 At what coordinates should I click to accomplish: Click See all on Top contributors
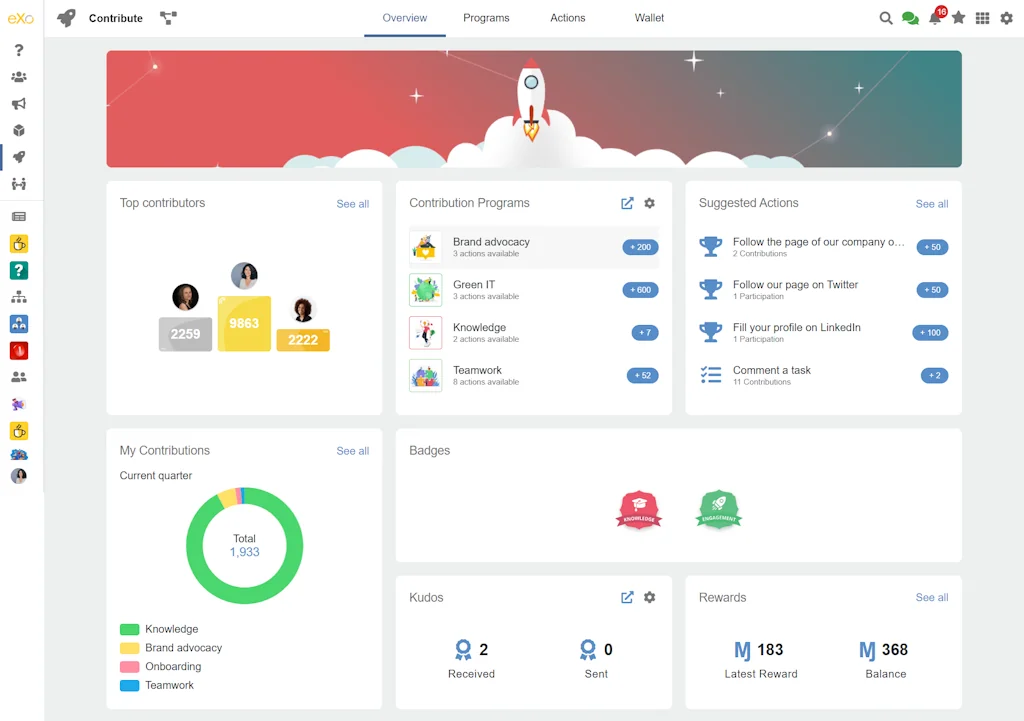(x=352, y=203)
